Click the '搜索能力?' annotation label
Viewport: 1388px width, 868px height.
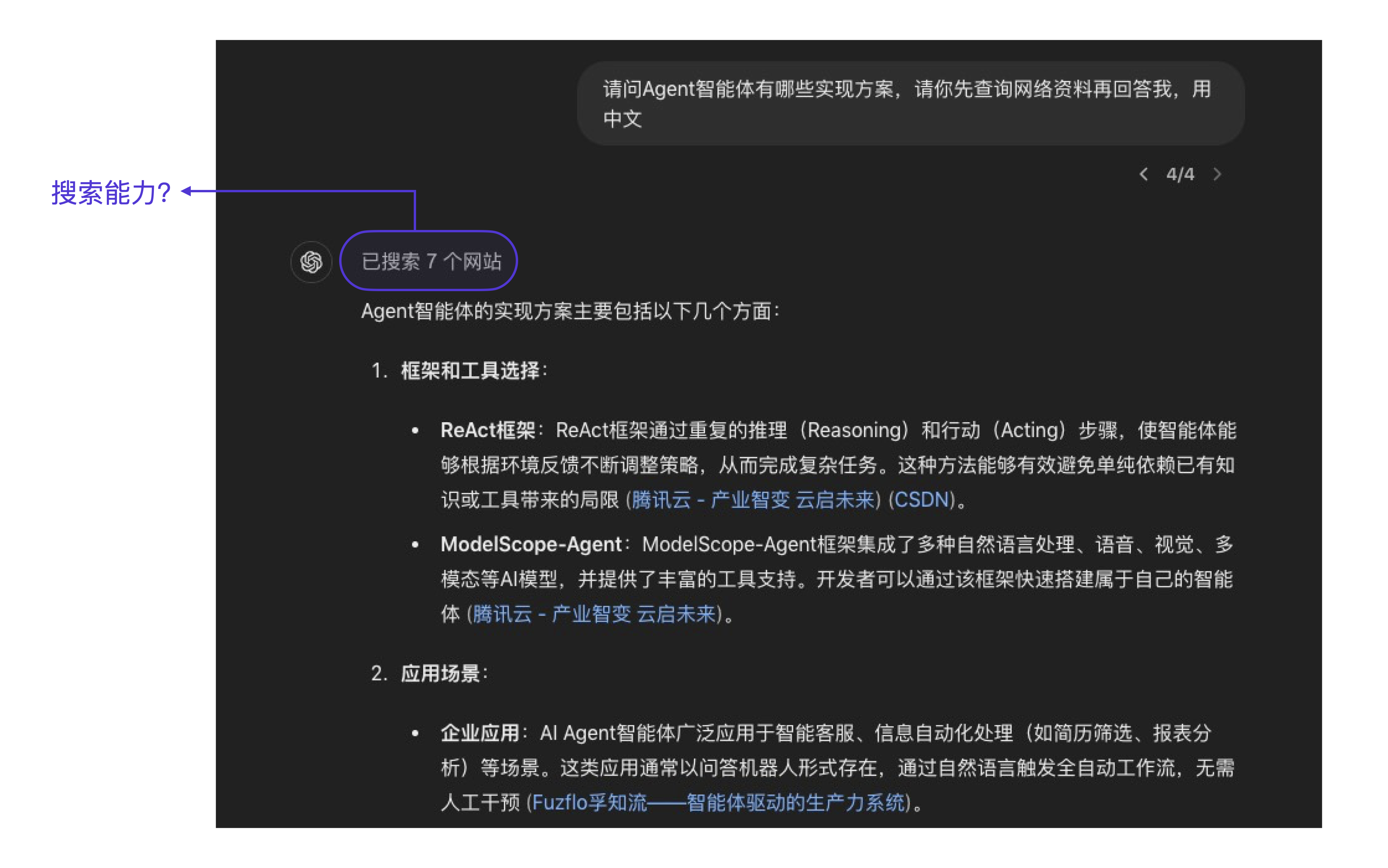pyautogui.click(x=111, y=192)
